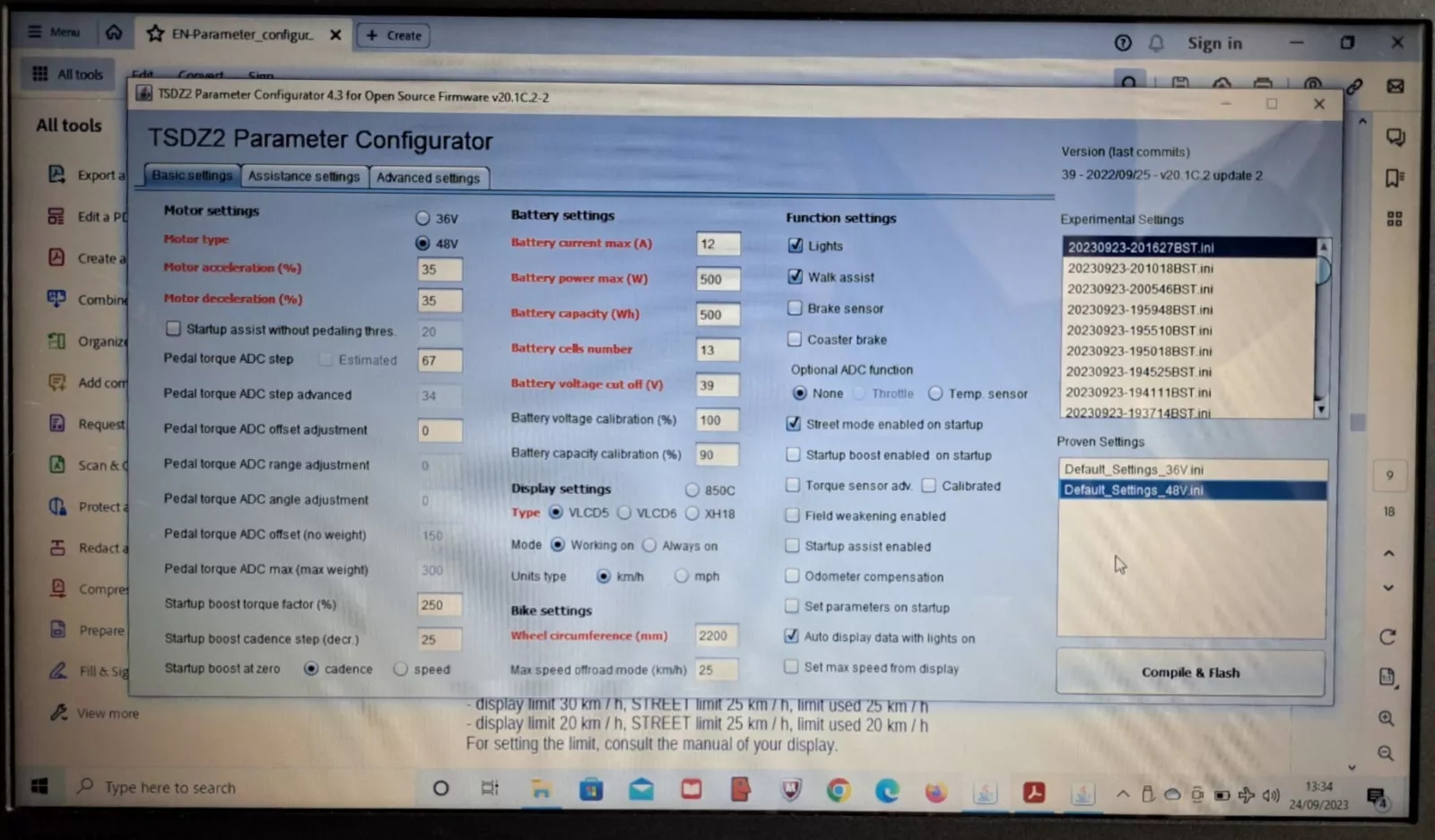
Task: Open the bookmarks panel icon
Action: click(x=1394, y=178)
